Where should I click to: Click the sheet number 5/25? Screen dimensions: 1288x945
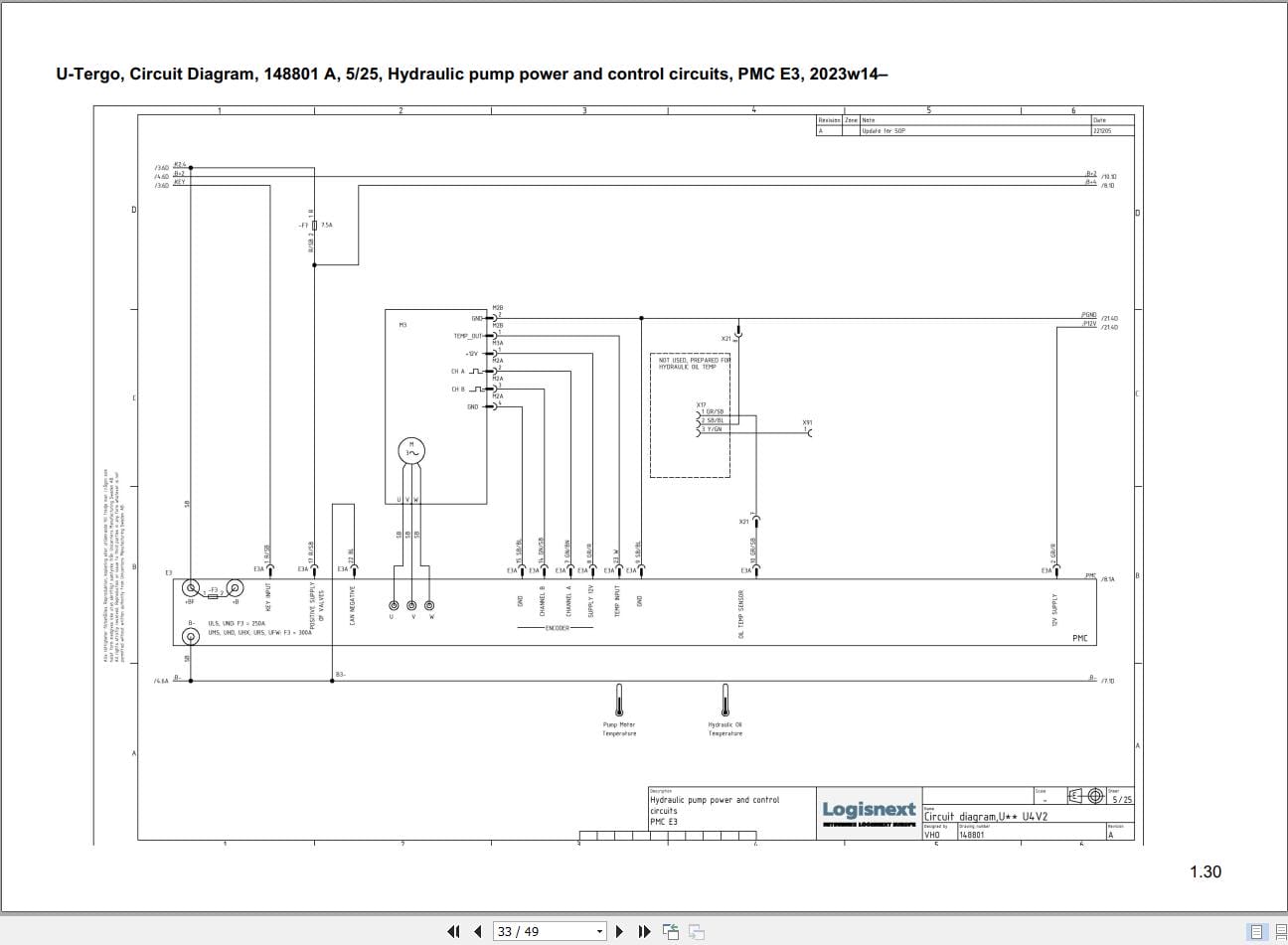(x=1121, y=799)
